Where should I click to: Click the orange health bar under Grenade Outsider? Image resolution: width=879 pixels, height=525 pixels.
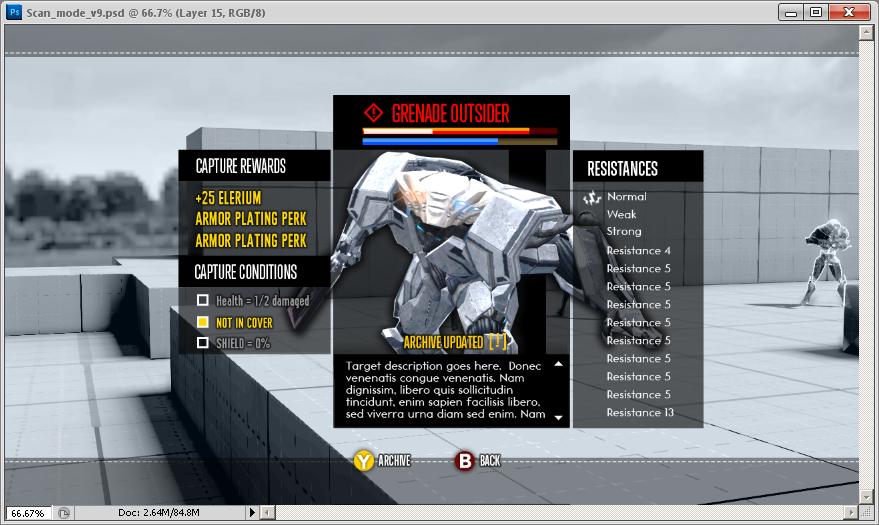click(446, 130)
